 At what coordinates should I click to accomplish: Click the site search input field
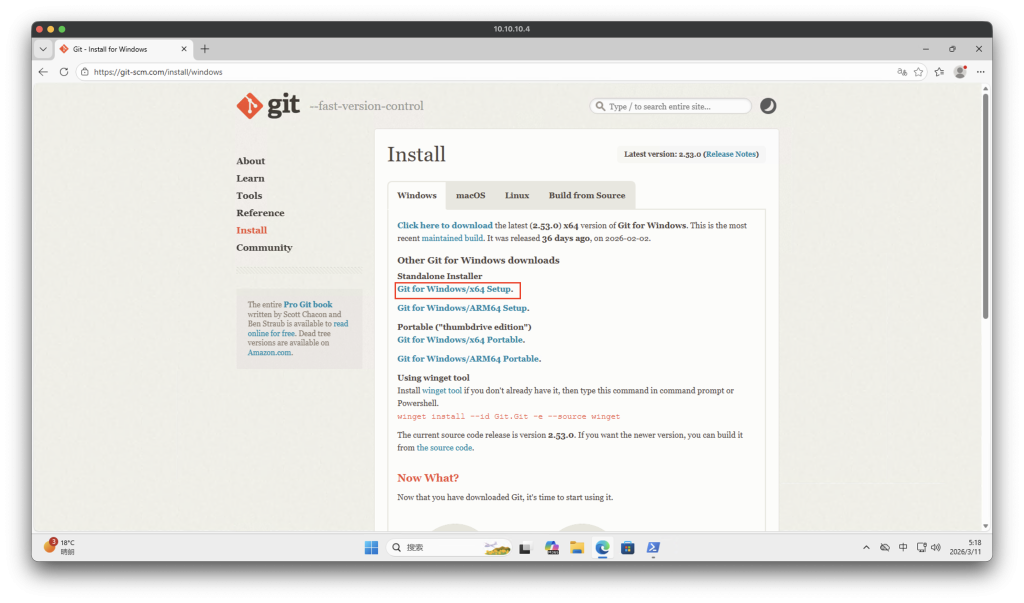[x=676, y=106]
